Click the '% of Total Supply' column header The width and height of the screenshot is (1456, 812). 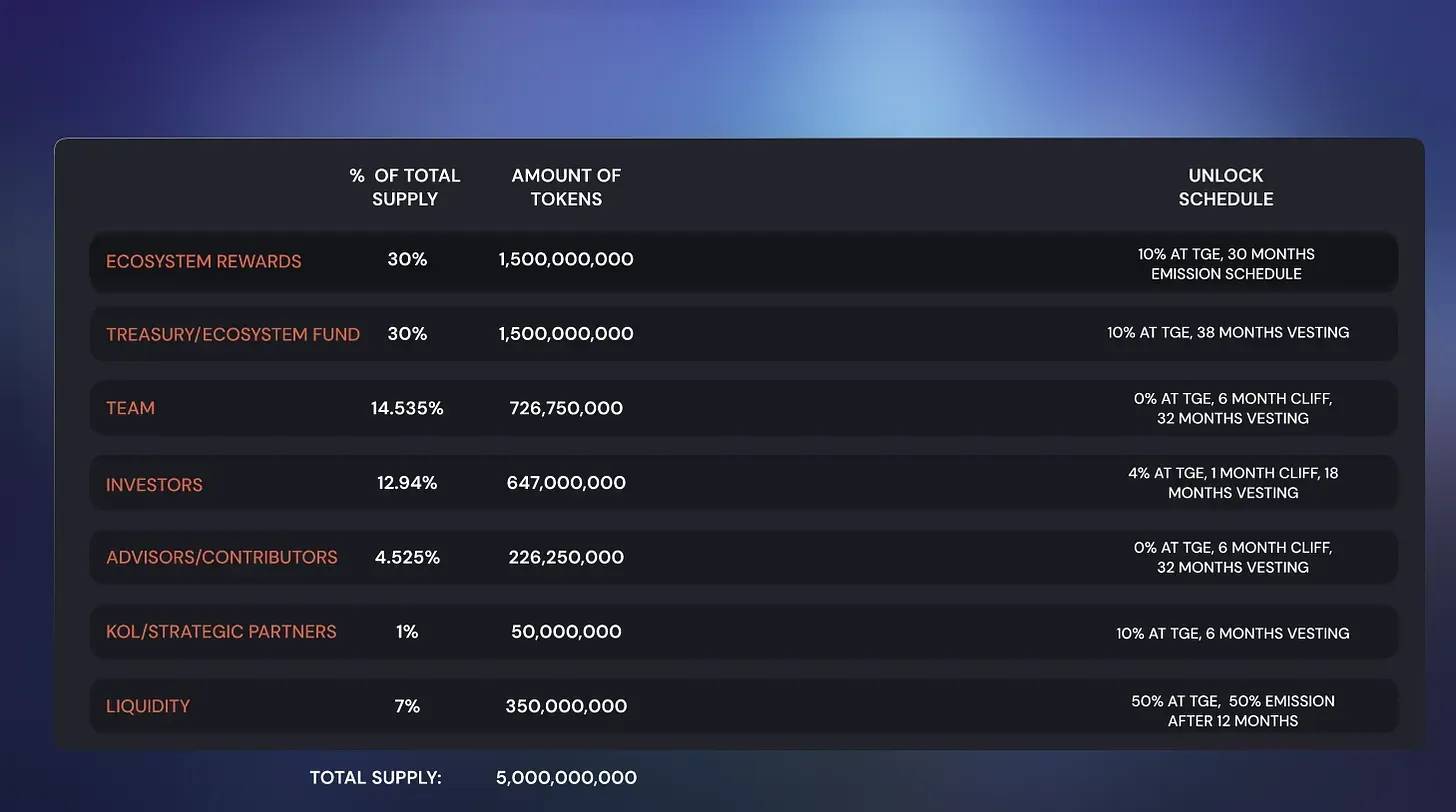click(405, 187)
